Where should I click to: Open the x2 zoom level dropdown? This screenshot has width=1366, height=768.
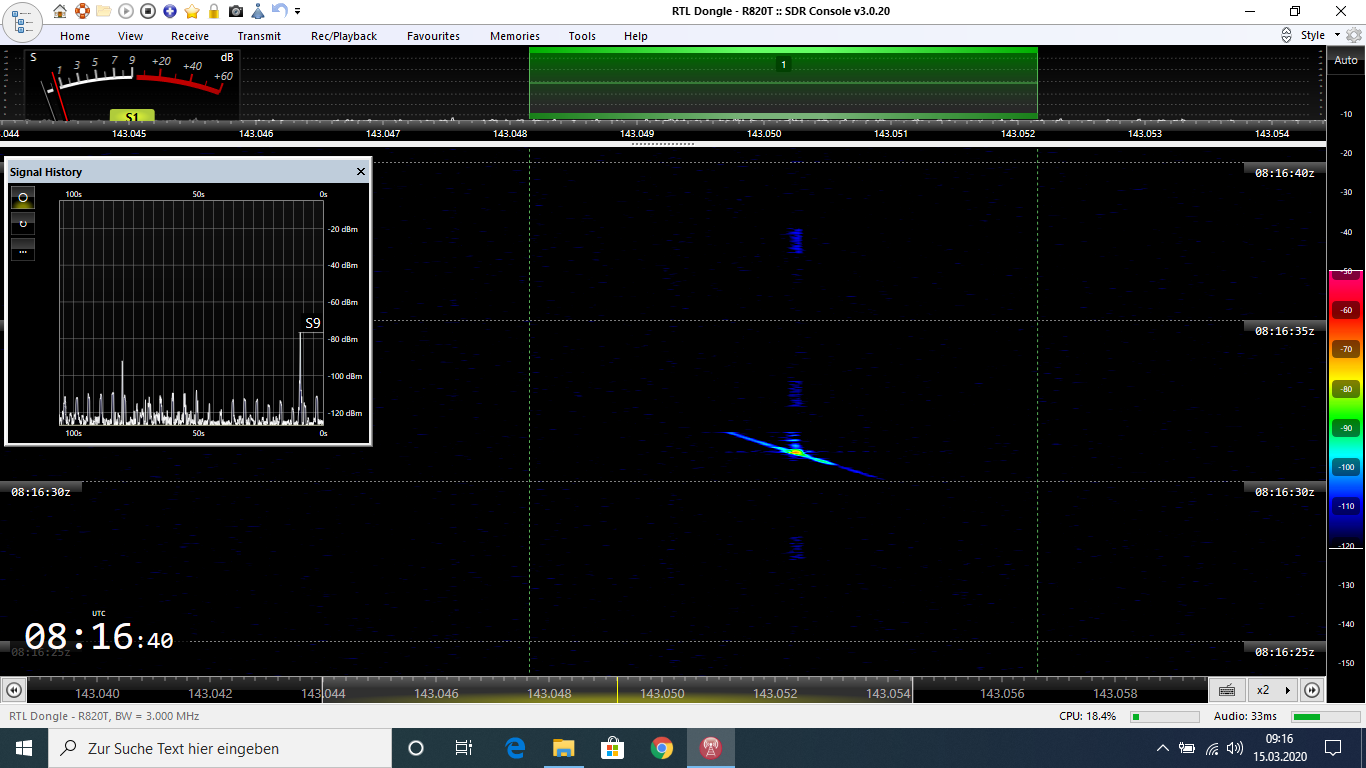pos(1272,690)
